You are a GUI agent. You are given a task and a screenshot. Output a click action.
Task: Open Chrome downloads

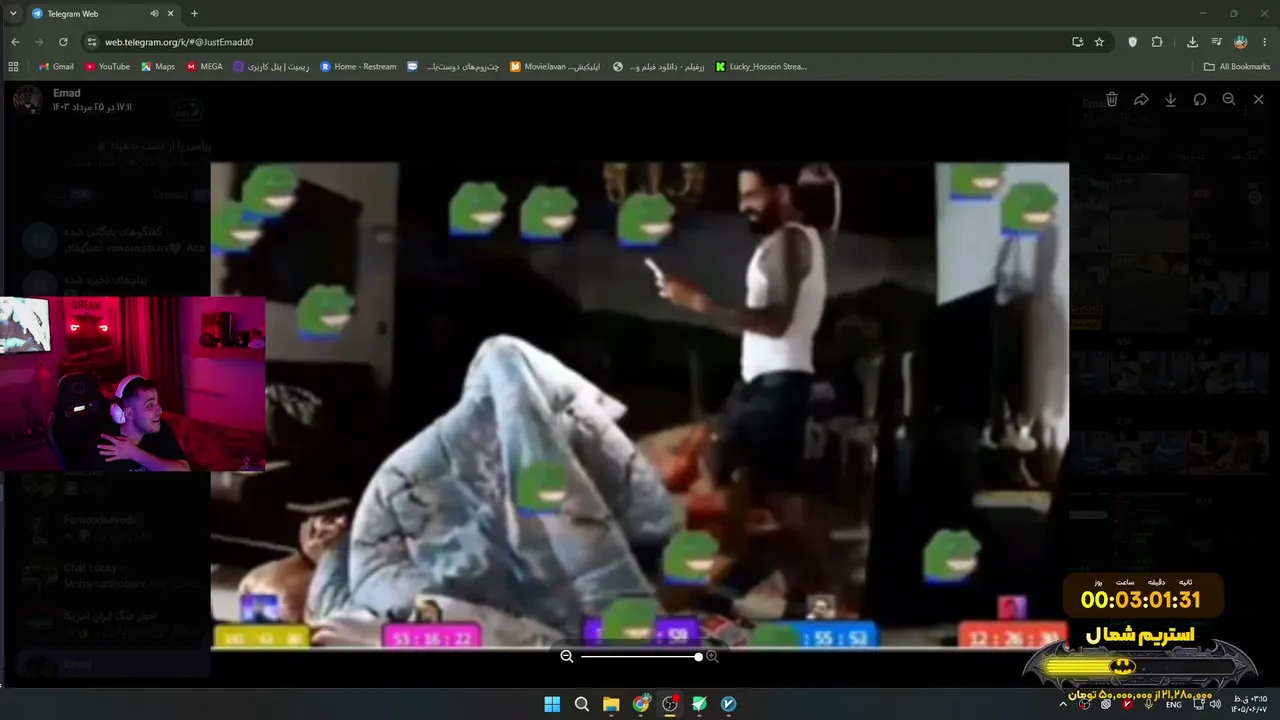click(x=1192, y=42)
